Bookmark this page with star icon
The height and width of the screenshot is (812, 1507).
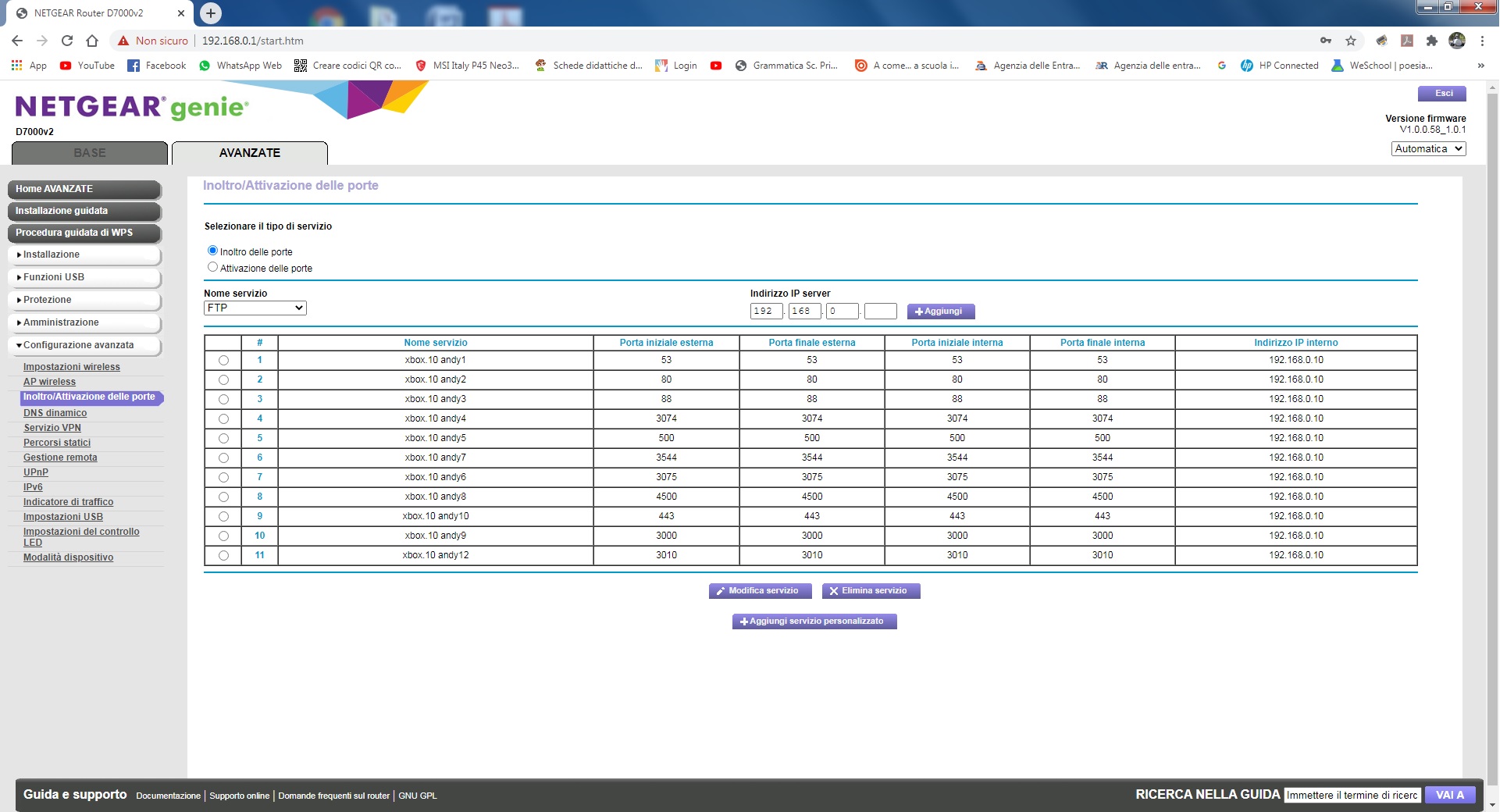(1351, 41)
